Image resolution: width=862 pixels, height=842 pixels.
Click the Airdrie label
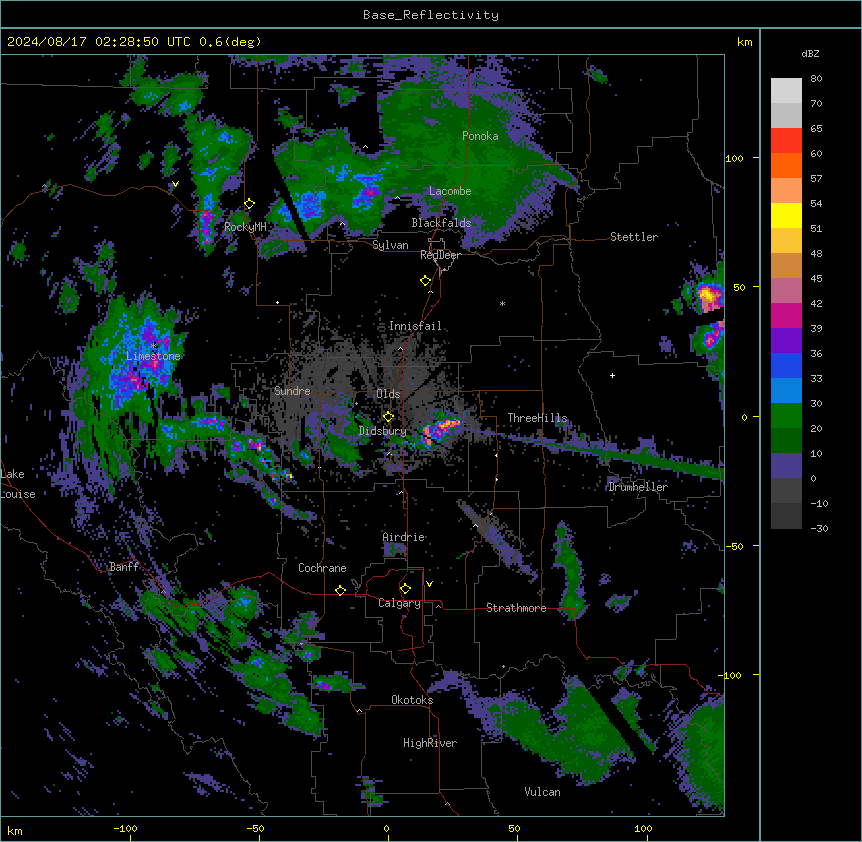tap(404, 537)
